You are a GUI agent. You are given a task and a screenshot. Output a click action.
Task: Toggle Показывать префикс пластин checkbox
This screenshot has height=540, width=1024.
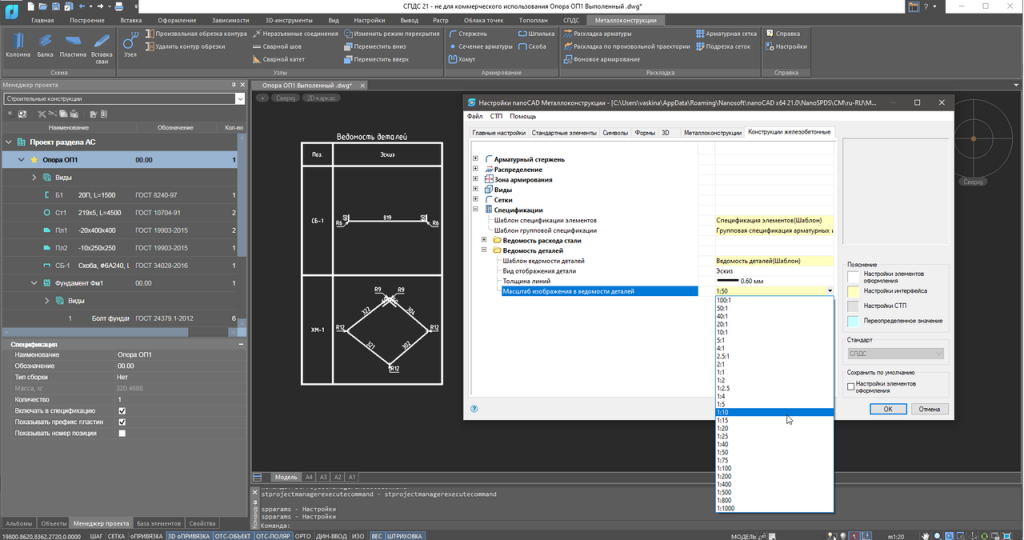[x=122, y=422]
